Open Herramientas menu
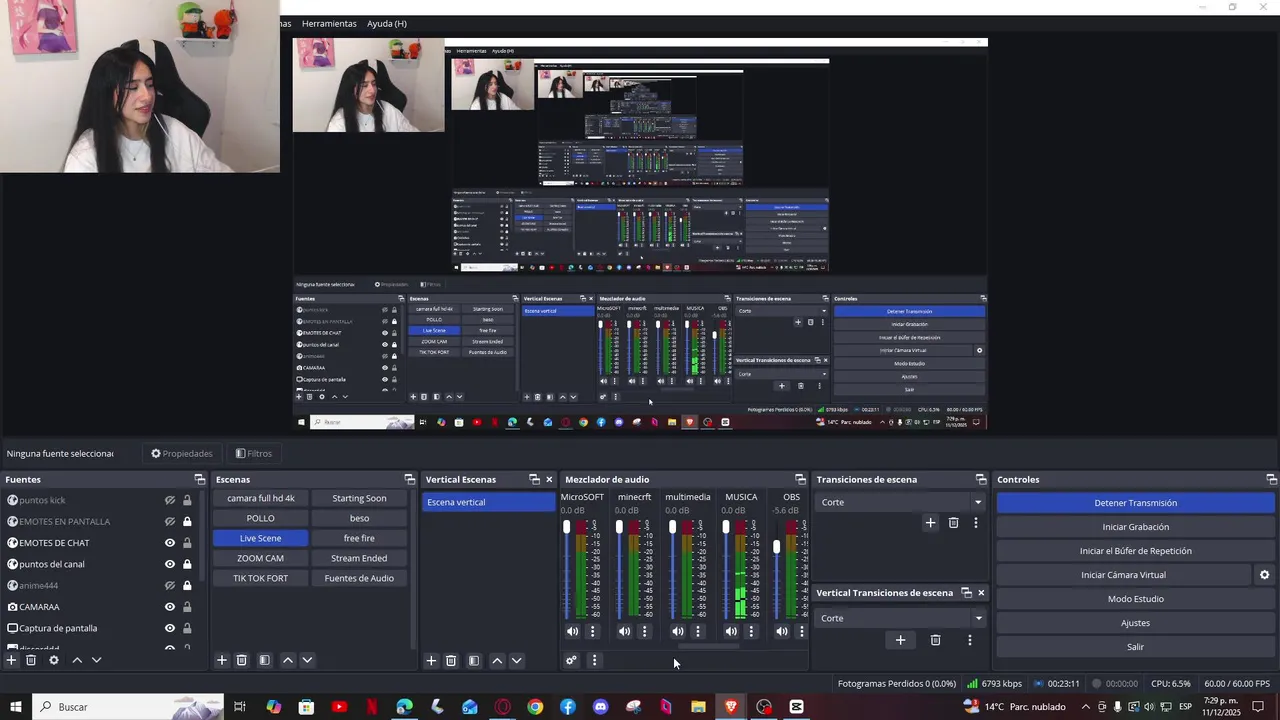This screenshot has height=720, width=1280. click(x=329, y=23)
